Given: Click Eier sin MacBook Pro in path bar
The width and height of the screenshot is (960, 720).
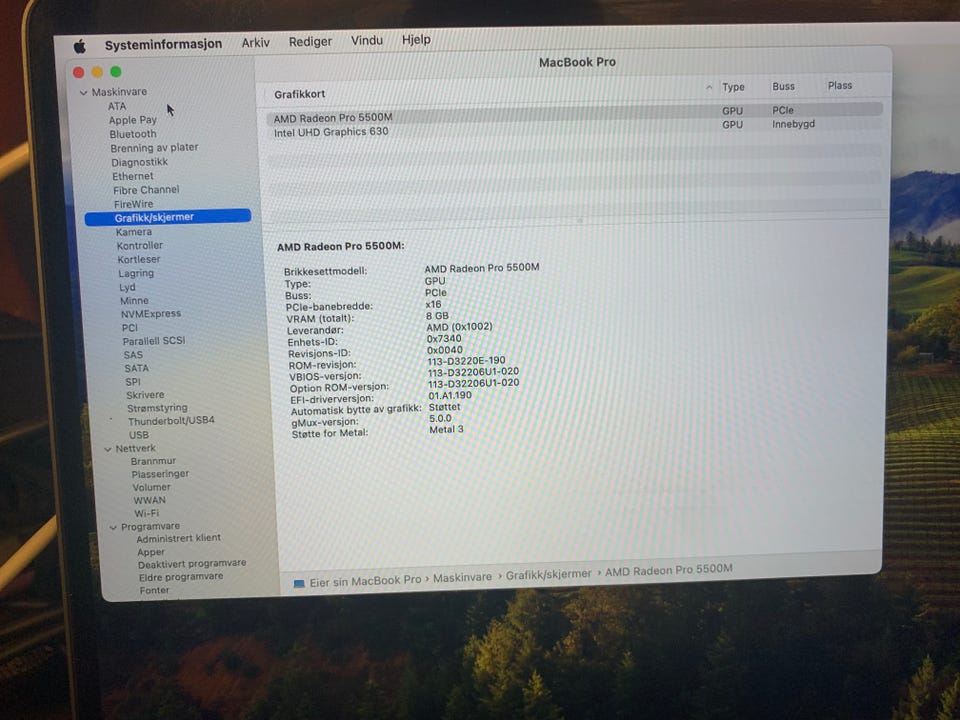Looking at the screenshot, I should pyautogui.click(x=366, y=581).
